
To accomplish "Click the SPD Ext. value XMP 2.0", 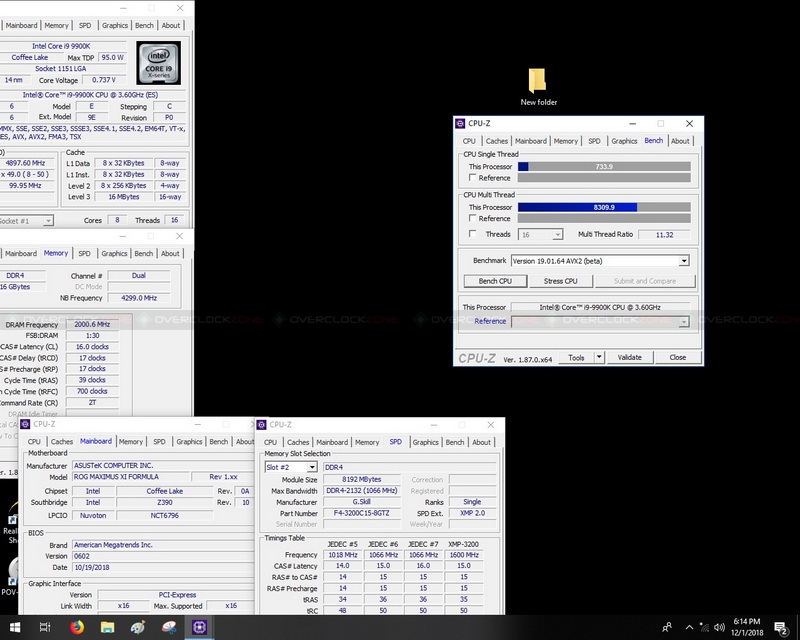I will pos(472,513).
